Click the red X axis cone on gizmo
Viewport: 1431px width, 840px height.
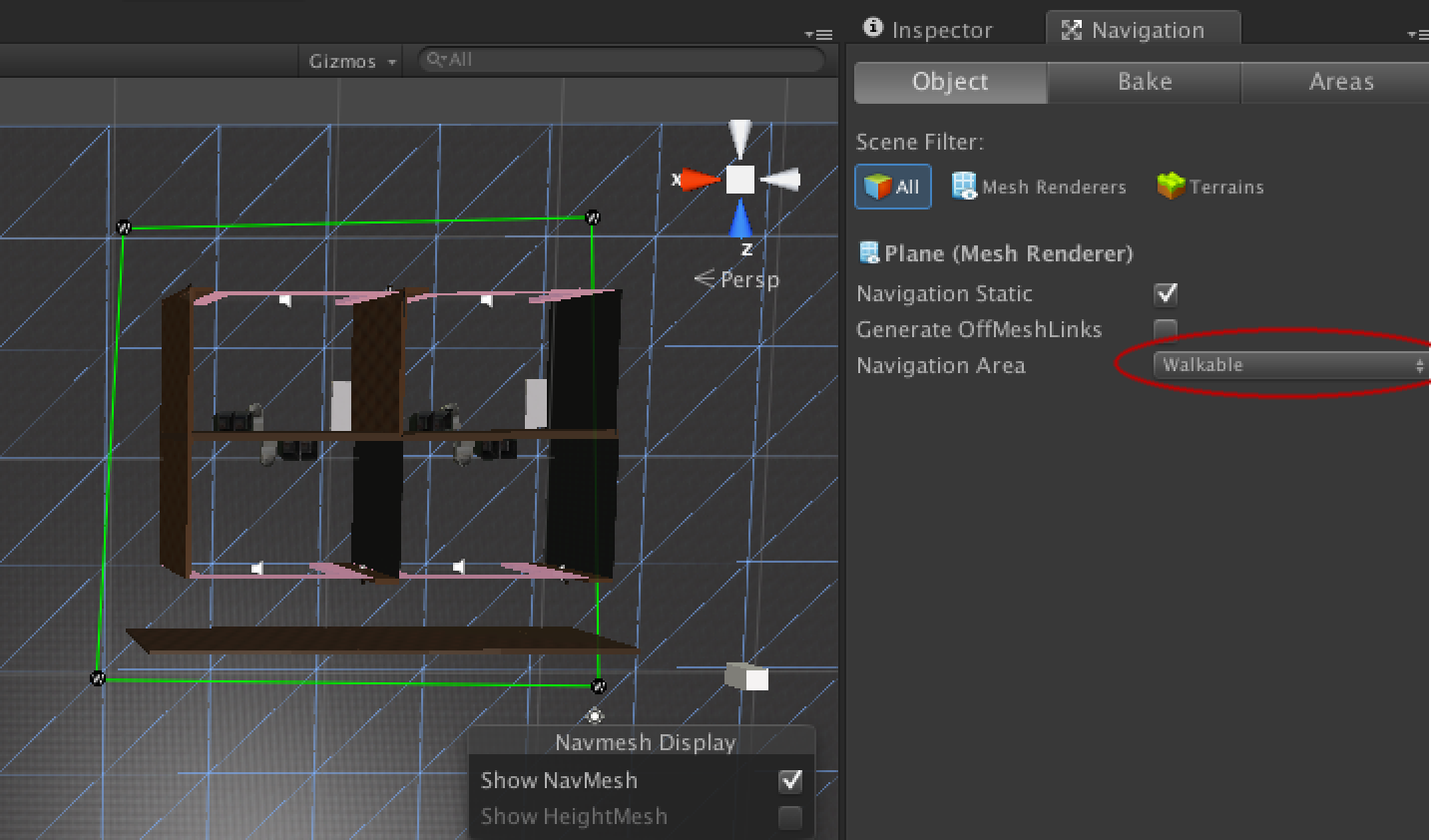tap(701, 180)
